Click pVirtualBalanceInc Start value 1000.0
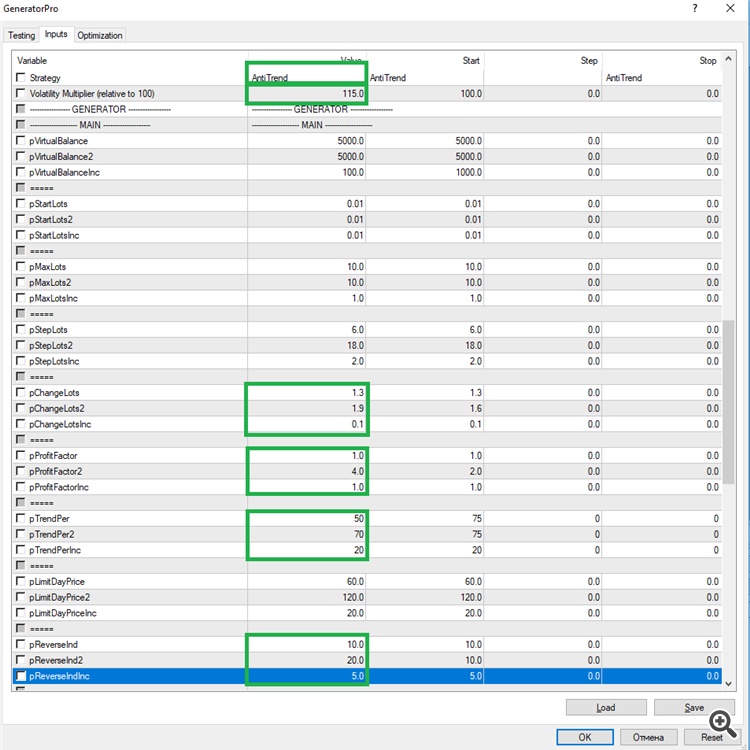750x750 pixels. (425, 172)
